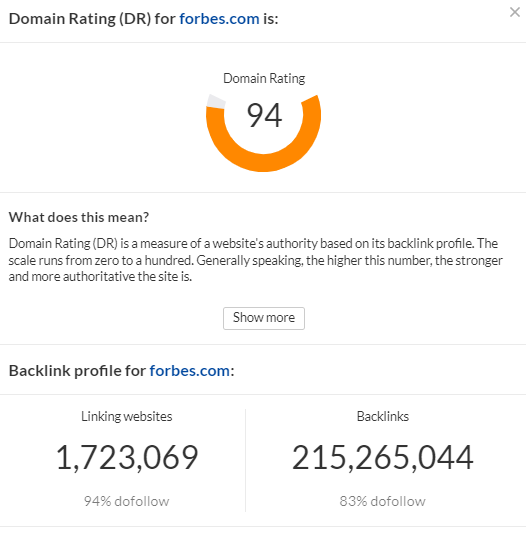Click the Domain Rating label above gauge

pos(264,79)
